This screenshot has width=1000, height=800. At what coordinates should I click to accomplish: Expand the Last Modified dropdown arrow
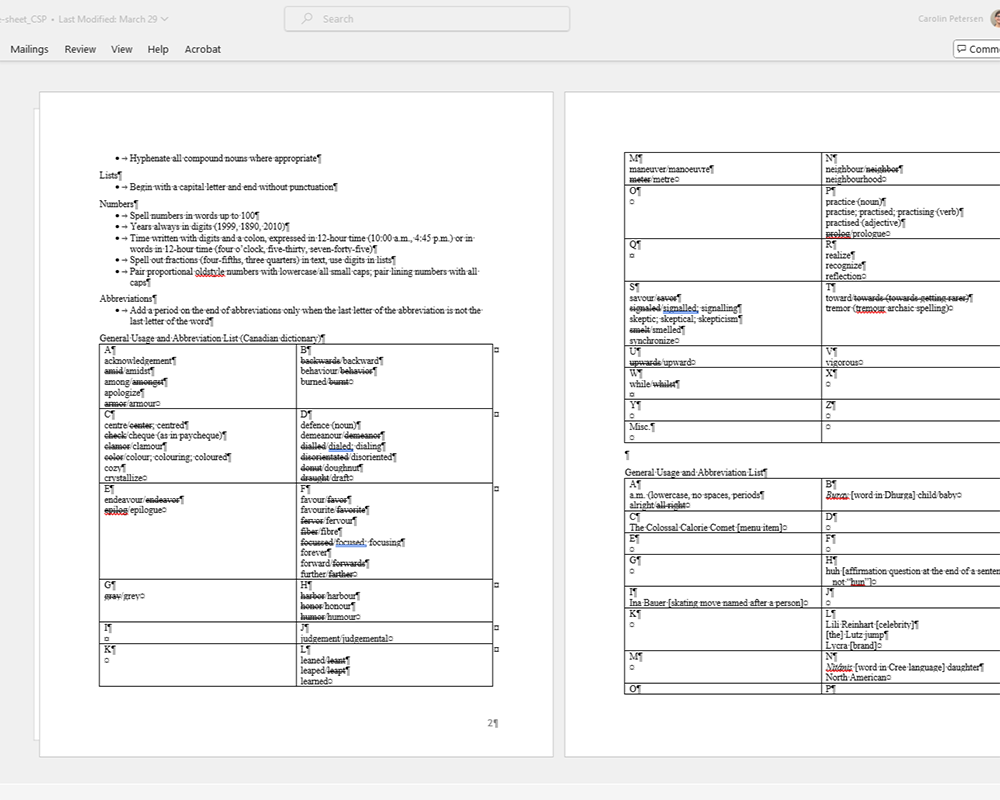click(165, 19)
